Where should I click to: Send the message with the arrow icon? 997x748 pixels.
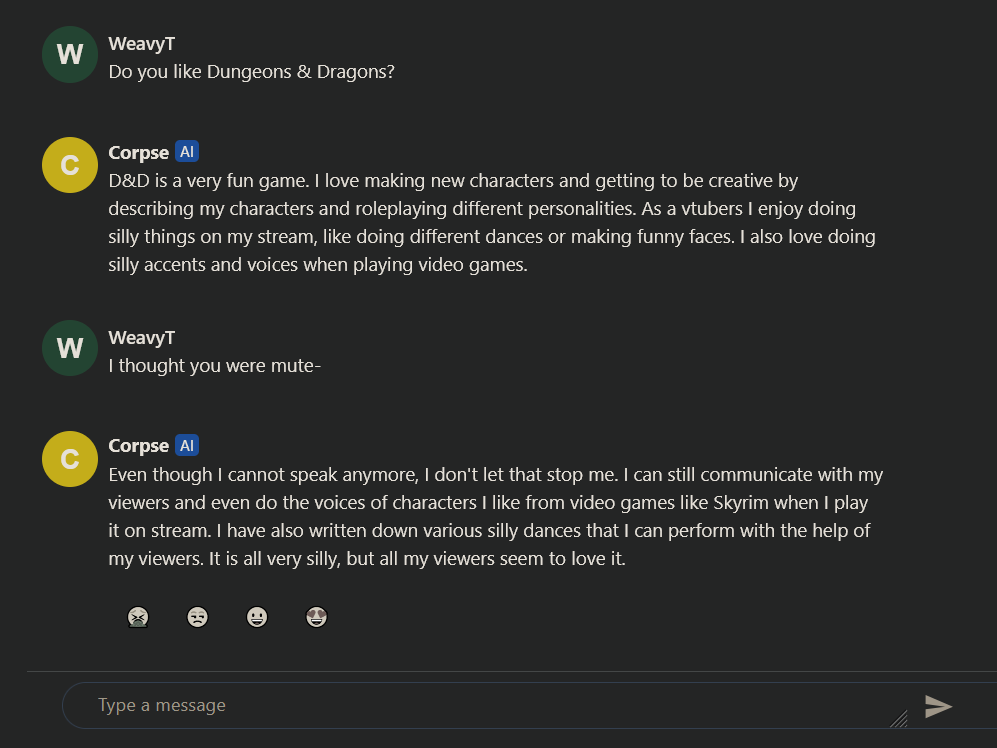click(x=937, y=707)
